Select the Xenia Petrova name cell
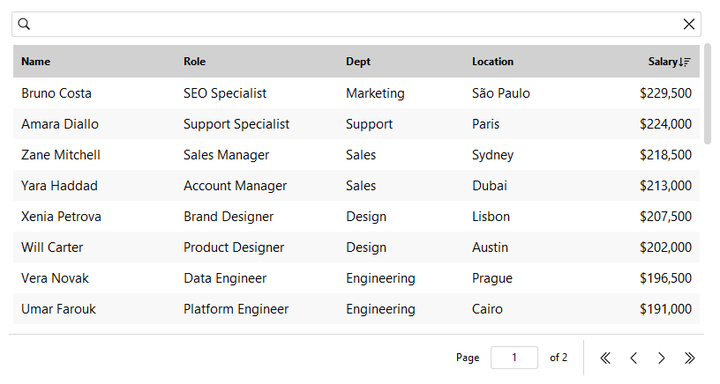The image size is (720, 384). 61,216
